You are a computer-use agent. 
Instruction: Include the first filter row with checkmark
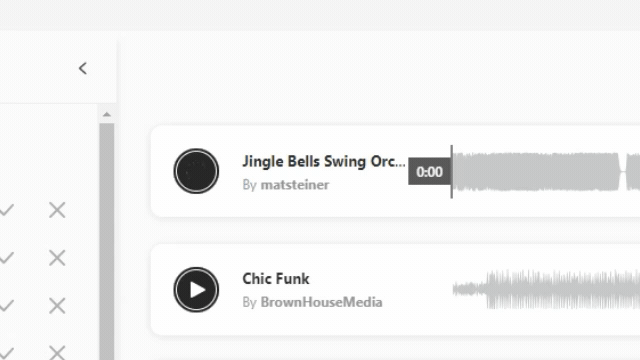(x=7, y=210)
